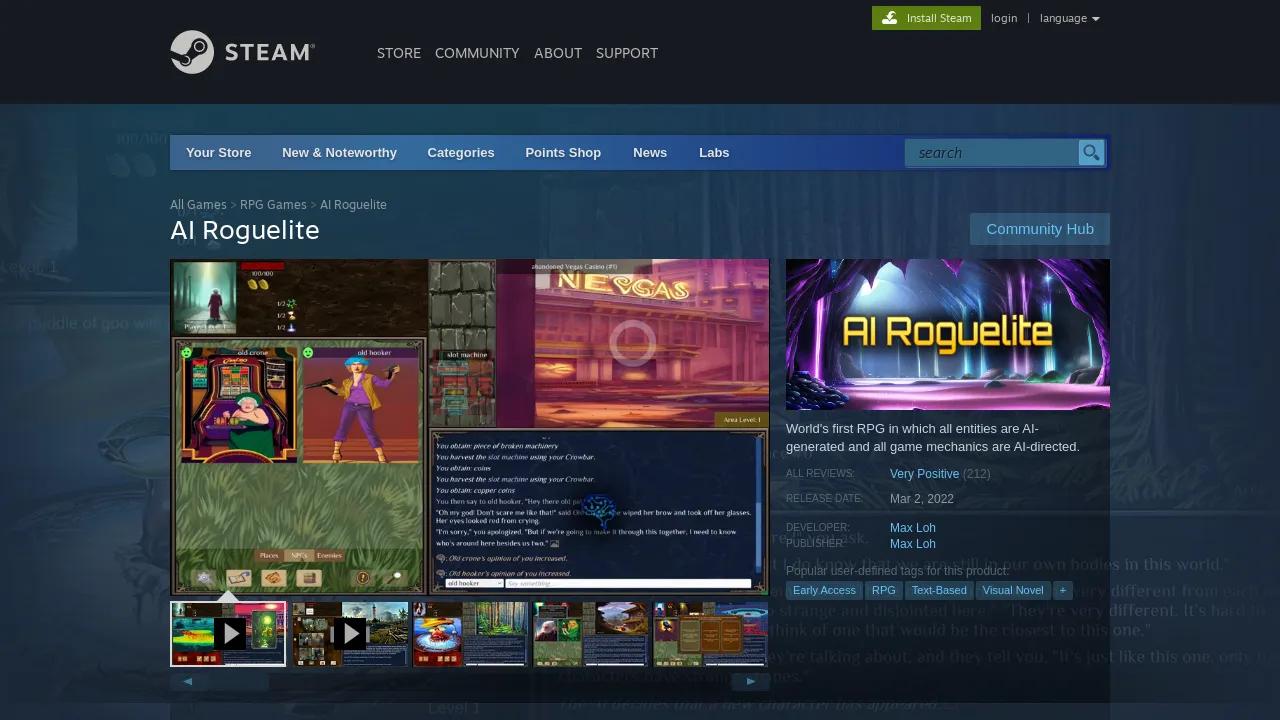Viewport: 1280px width, 720px height.
Task: Click the release date Mar 2, 2022
Action: click(x=922, y=499)
